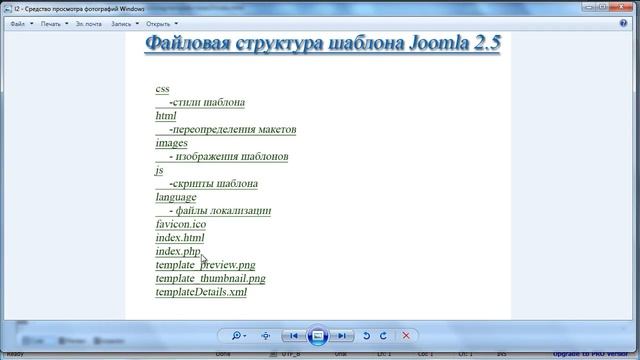Click the fit to window icon
Image resolution: width=640 pixels, height=360 pixels.
[x=266, y=336]
